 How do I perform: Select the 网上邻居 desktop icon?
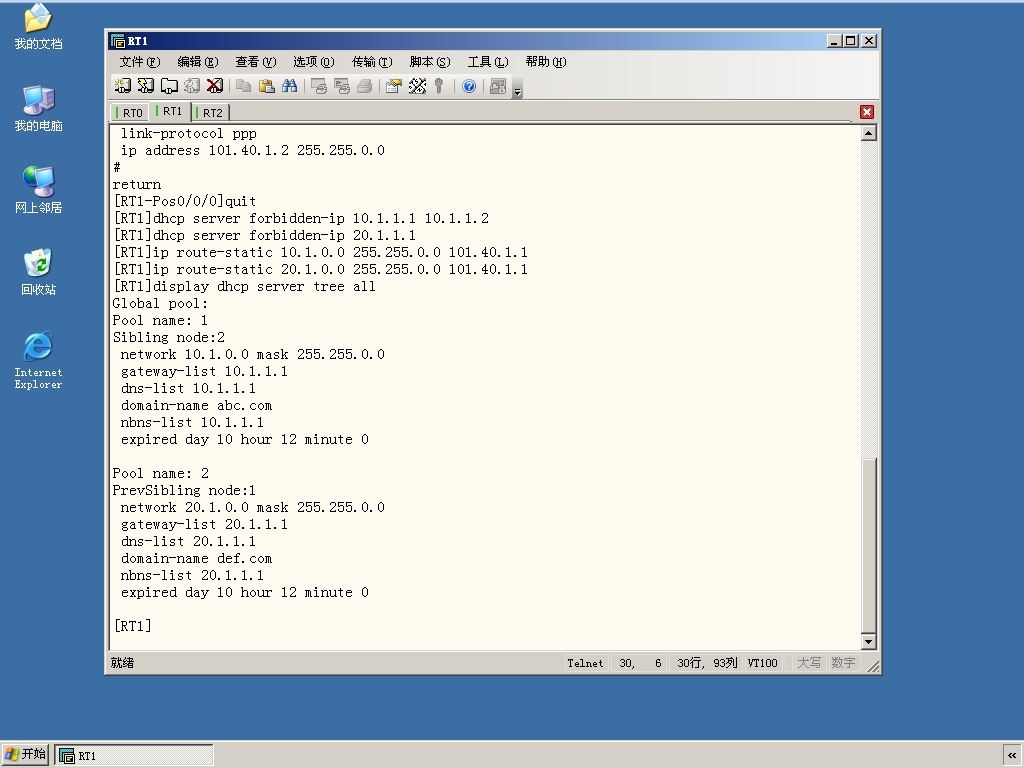[x=39, y=190]
